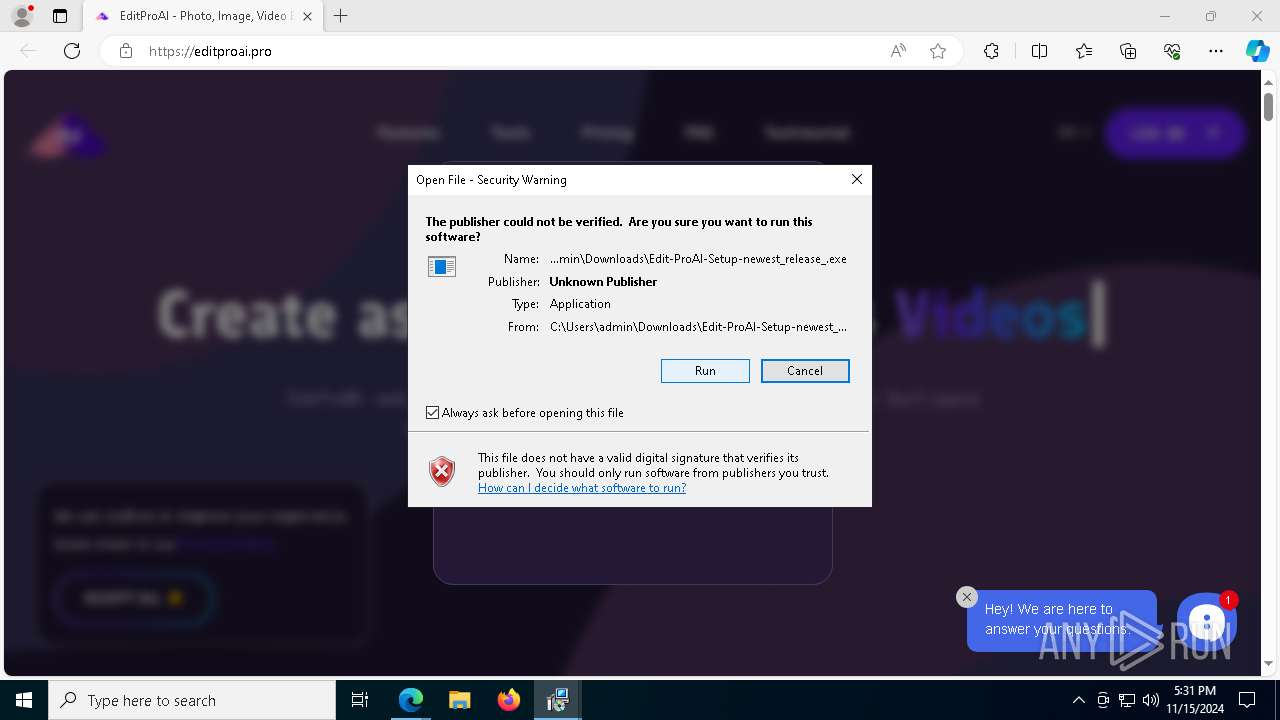Viewport: 1280px width, 720px height.
Task: Show hidden system tray icons
Action: (x=1078, y=700)
